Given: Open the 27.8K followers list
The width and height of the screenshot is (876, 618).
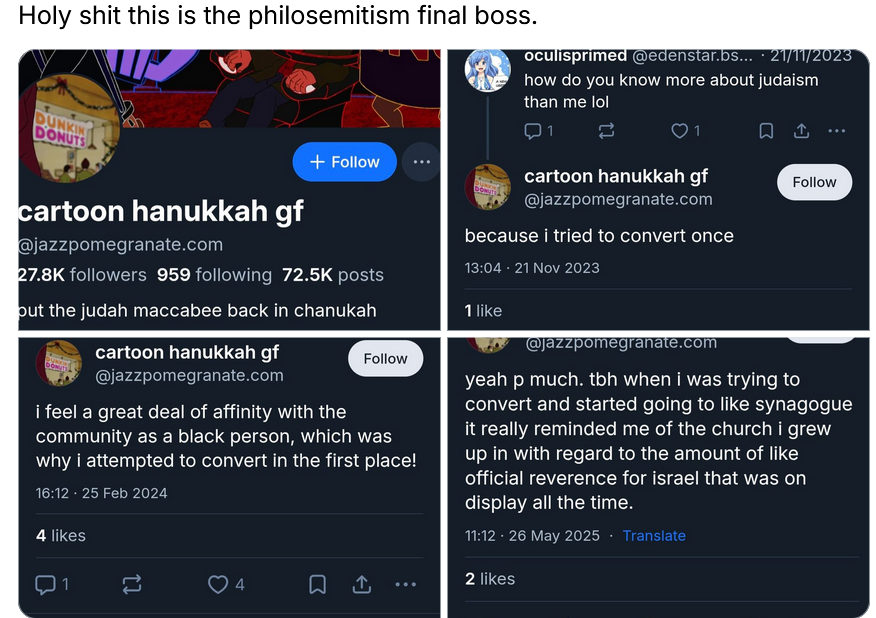Looking at the screenshot, I should [82, 275].
